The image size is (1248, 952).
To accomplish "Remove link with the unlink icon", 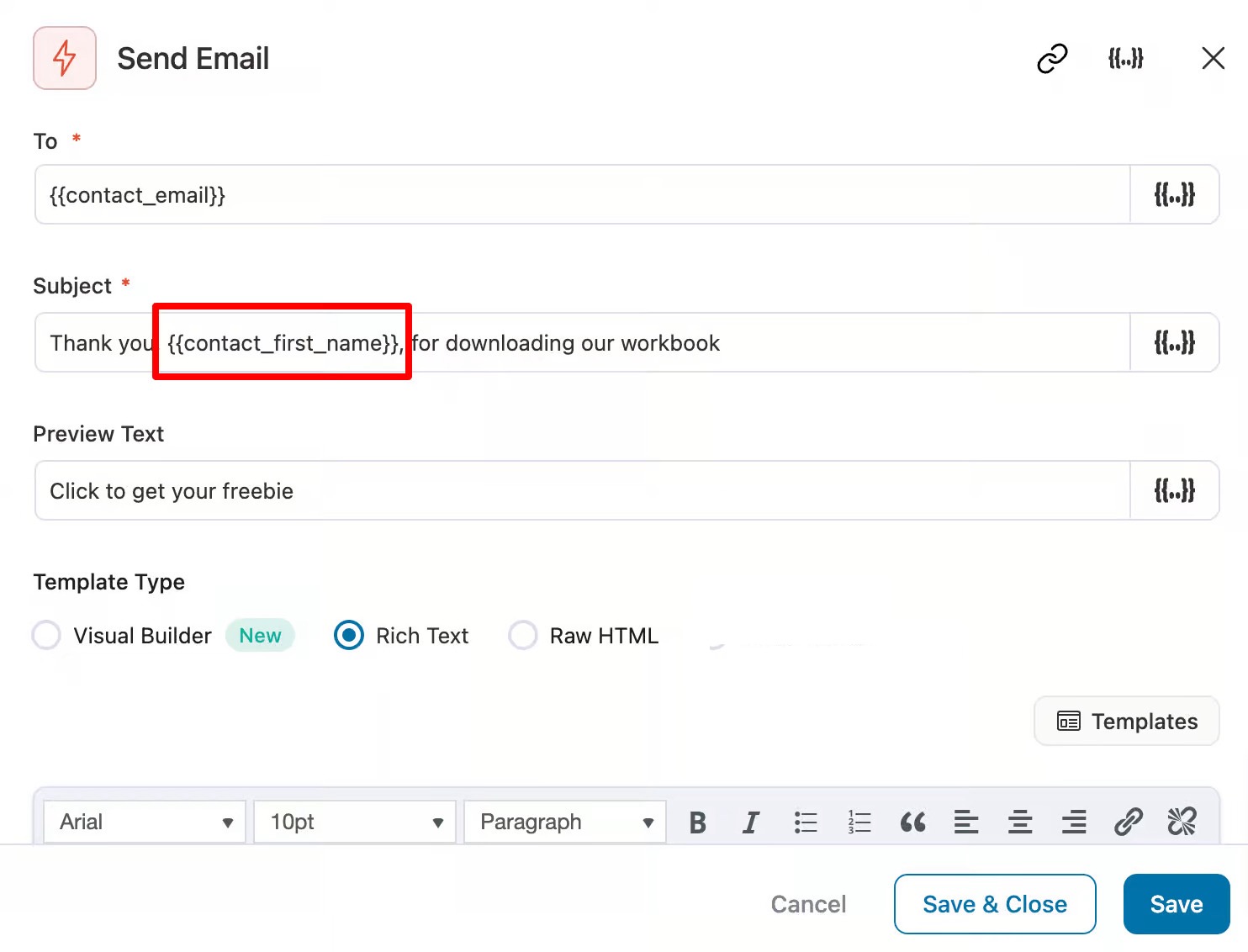I will (x=1182, y=822).
